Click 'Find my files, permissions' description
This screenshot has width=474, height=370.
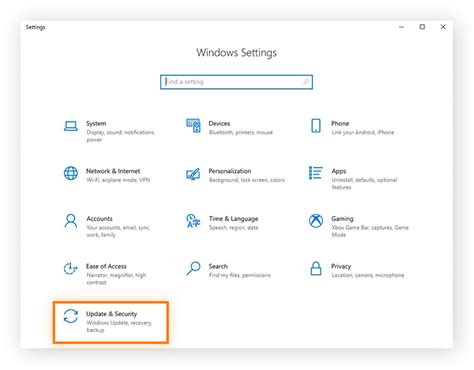240,275
